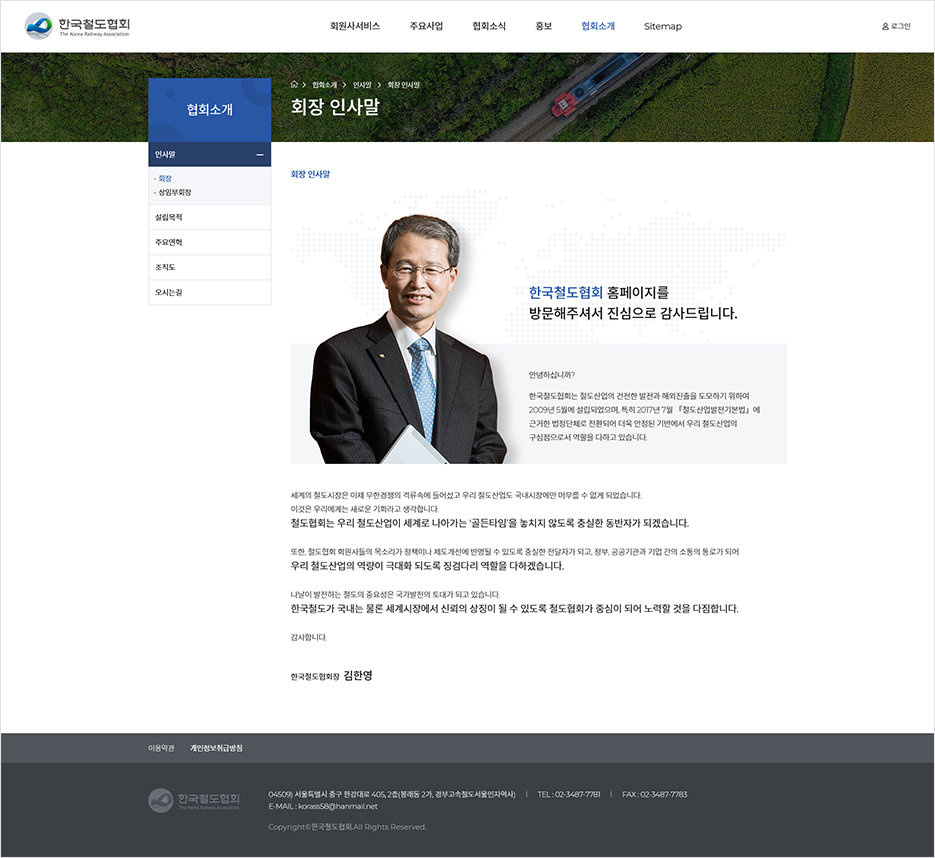The height and width of the screenshot is (858, 935).
Task: Click the E-MAIL korass58@hanmail.net address
Action: tap(323, 806)
